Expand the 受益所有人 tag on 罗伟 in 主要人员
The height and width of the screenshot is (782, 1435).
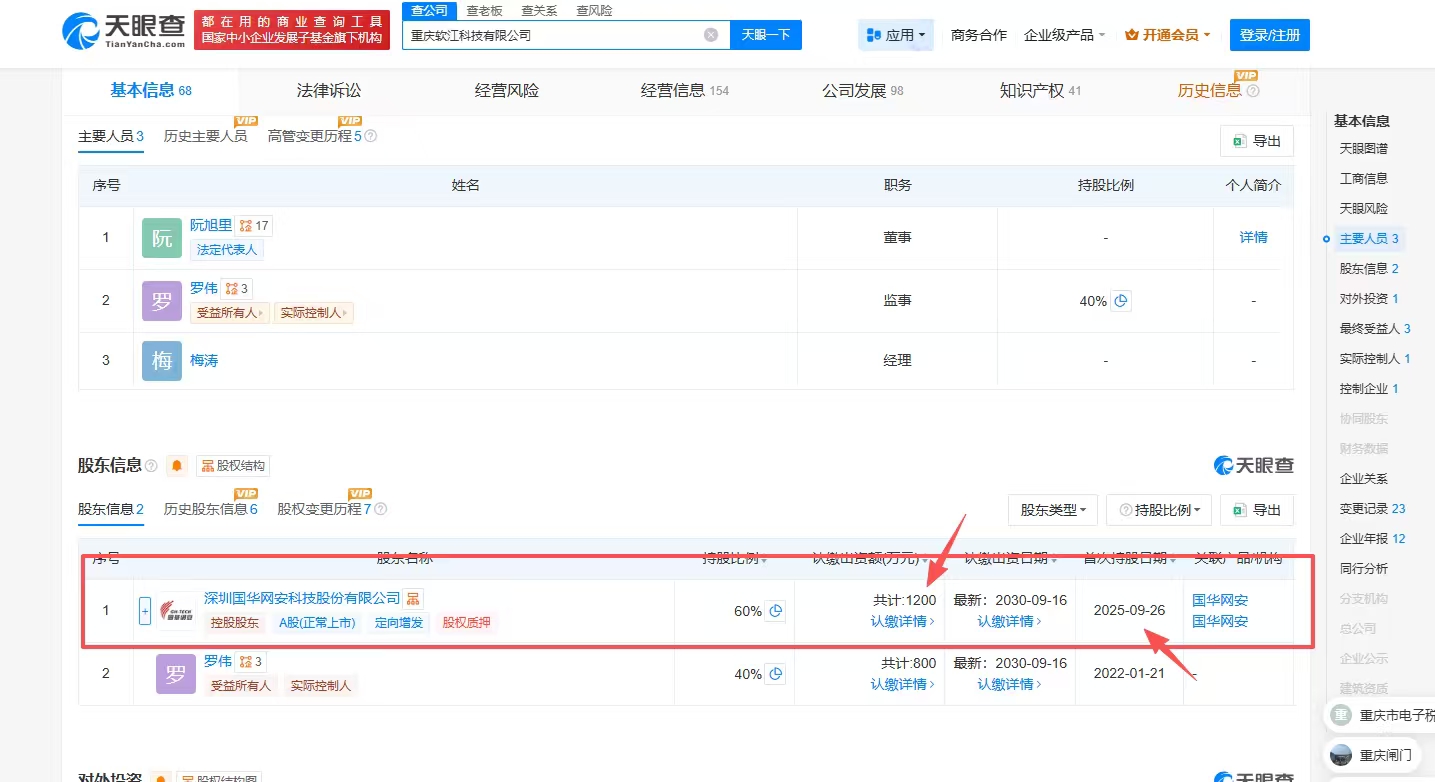(x=230, y=313)
